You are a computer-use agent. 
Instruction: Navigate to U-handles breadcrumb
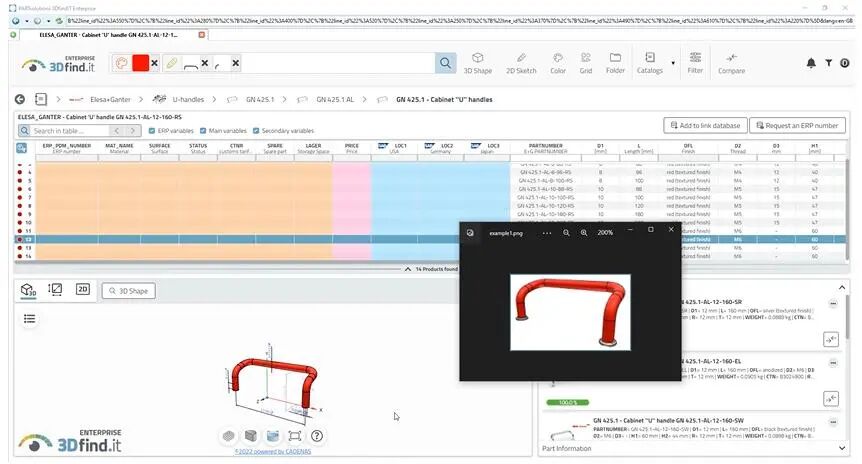[188, 100]
